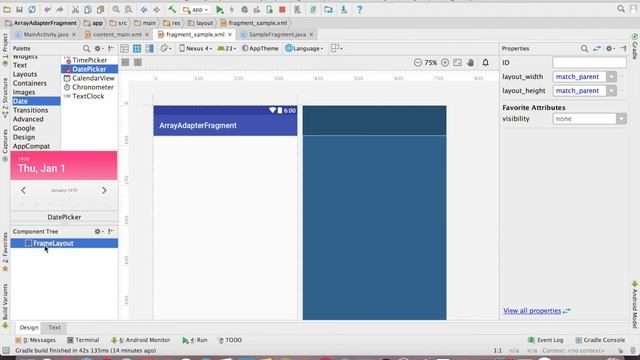
Task: Toggle the Design plus Blueprint view button
Action: [150, 49]
